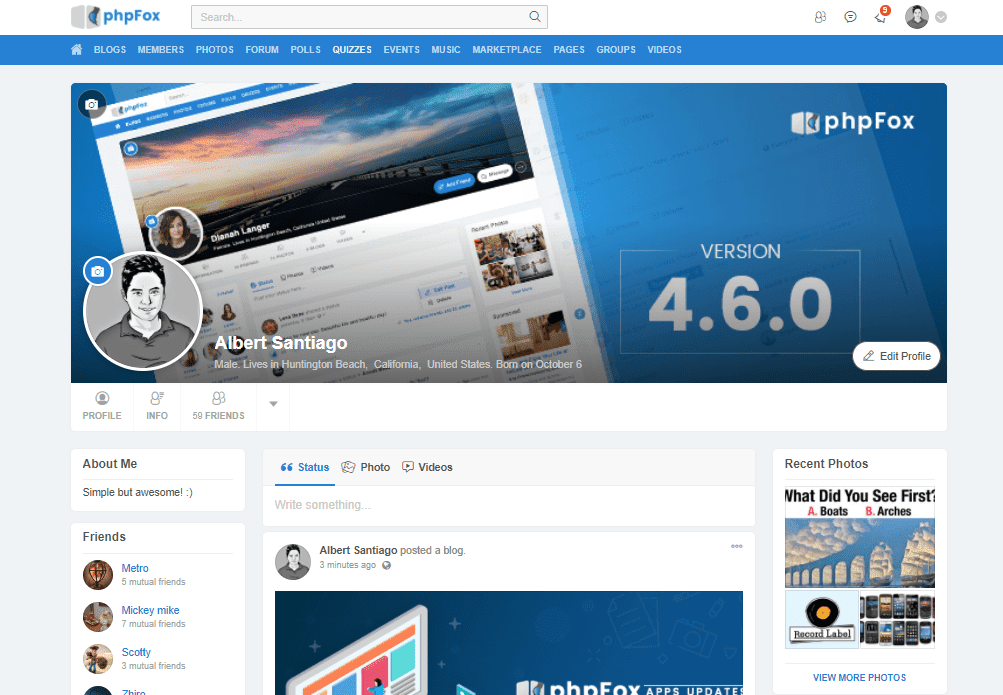Open Metro's friend avatar
The image size is (1003, 695).
click(x=98, y=575)
